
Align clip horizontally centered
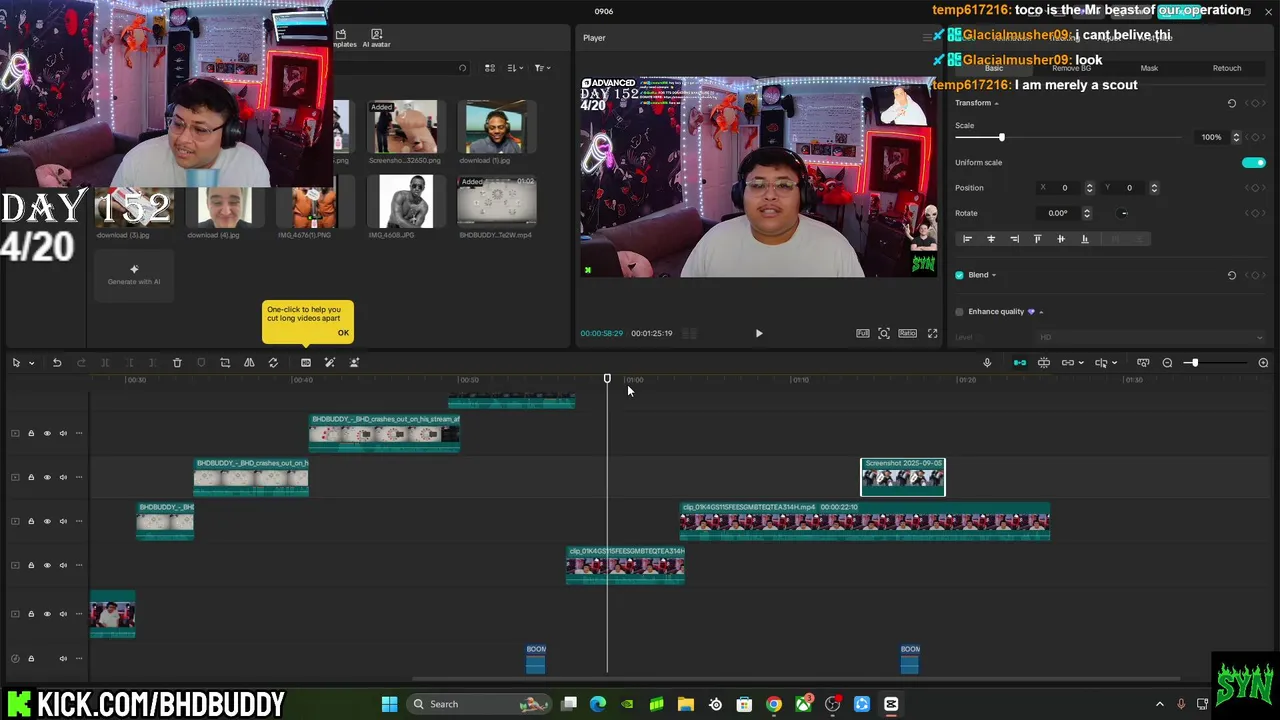click(x=991, y=239)
